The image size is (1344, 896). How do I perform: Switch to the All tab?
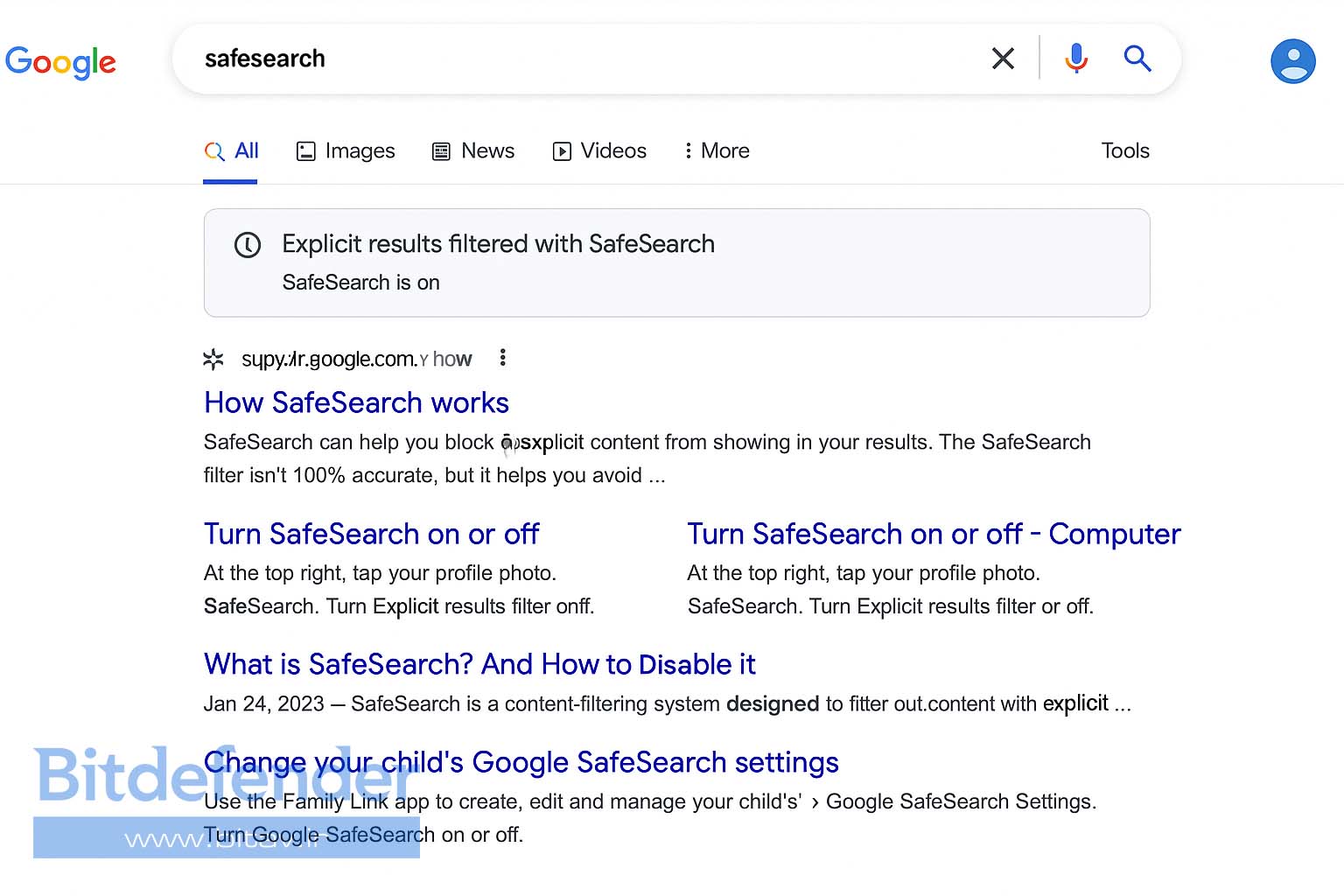pos(231,150)
